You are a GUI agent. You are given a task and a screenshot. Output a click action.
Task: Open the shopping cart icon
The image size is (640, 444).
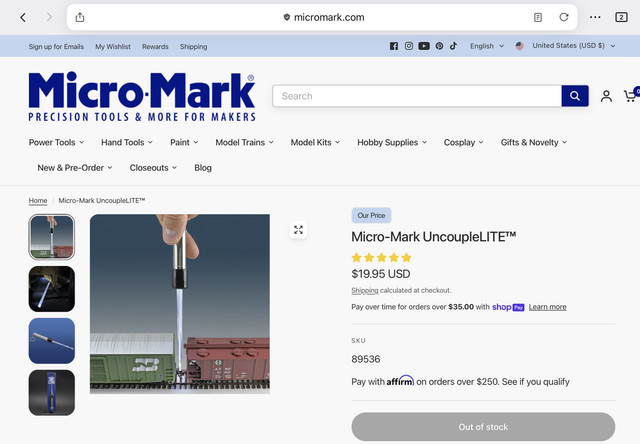630,96
